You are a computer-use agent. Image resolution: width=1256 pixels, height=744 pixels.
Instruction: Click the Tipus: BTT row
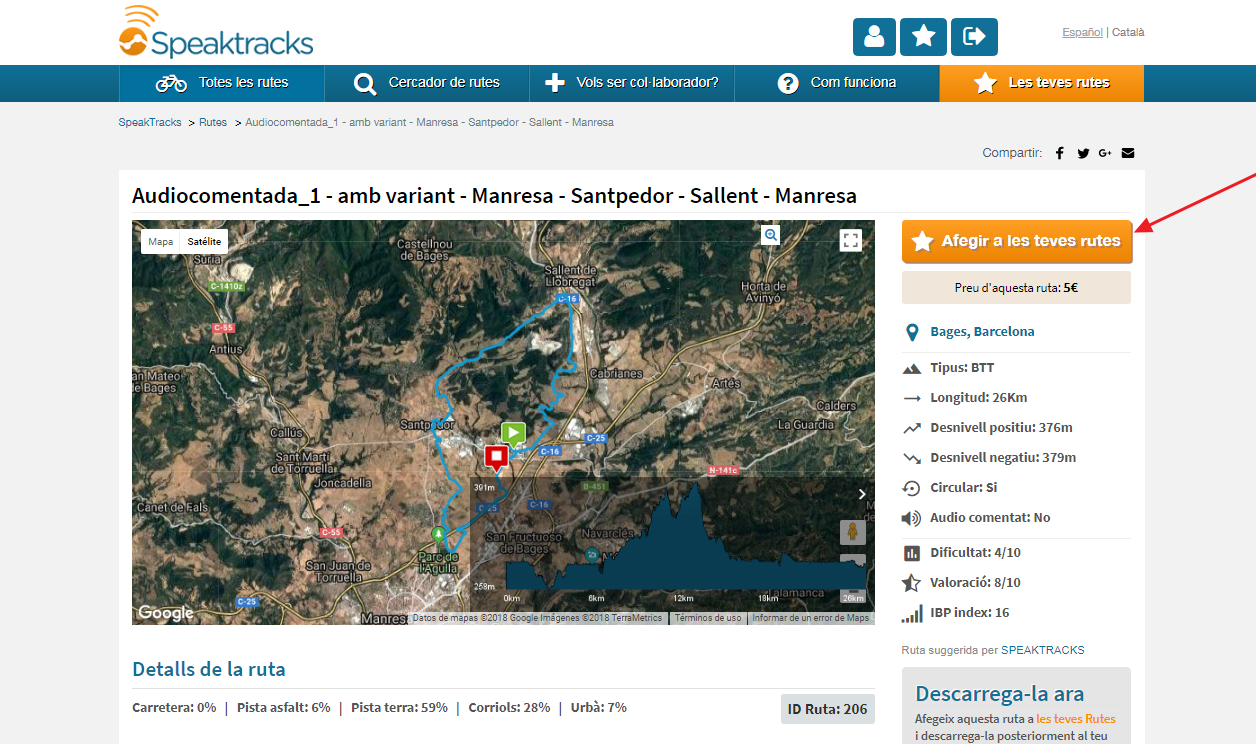click(x=1016, y=368)
